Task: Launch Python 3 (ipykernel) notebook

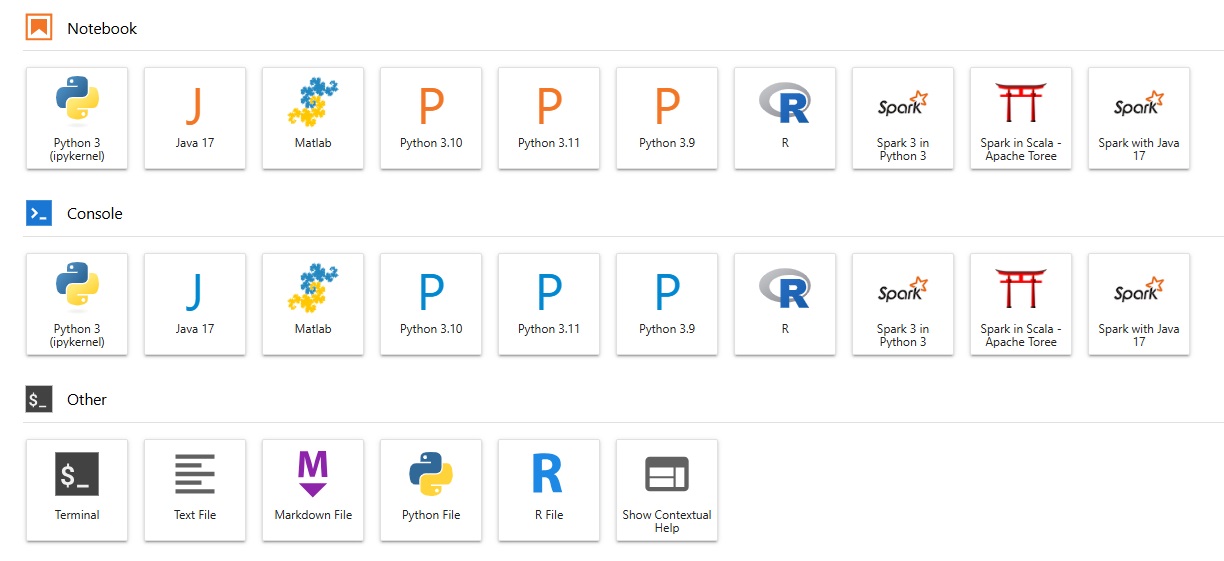Action: tap(77, 117)
